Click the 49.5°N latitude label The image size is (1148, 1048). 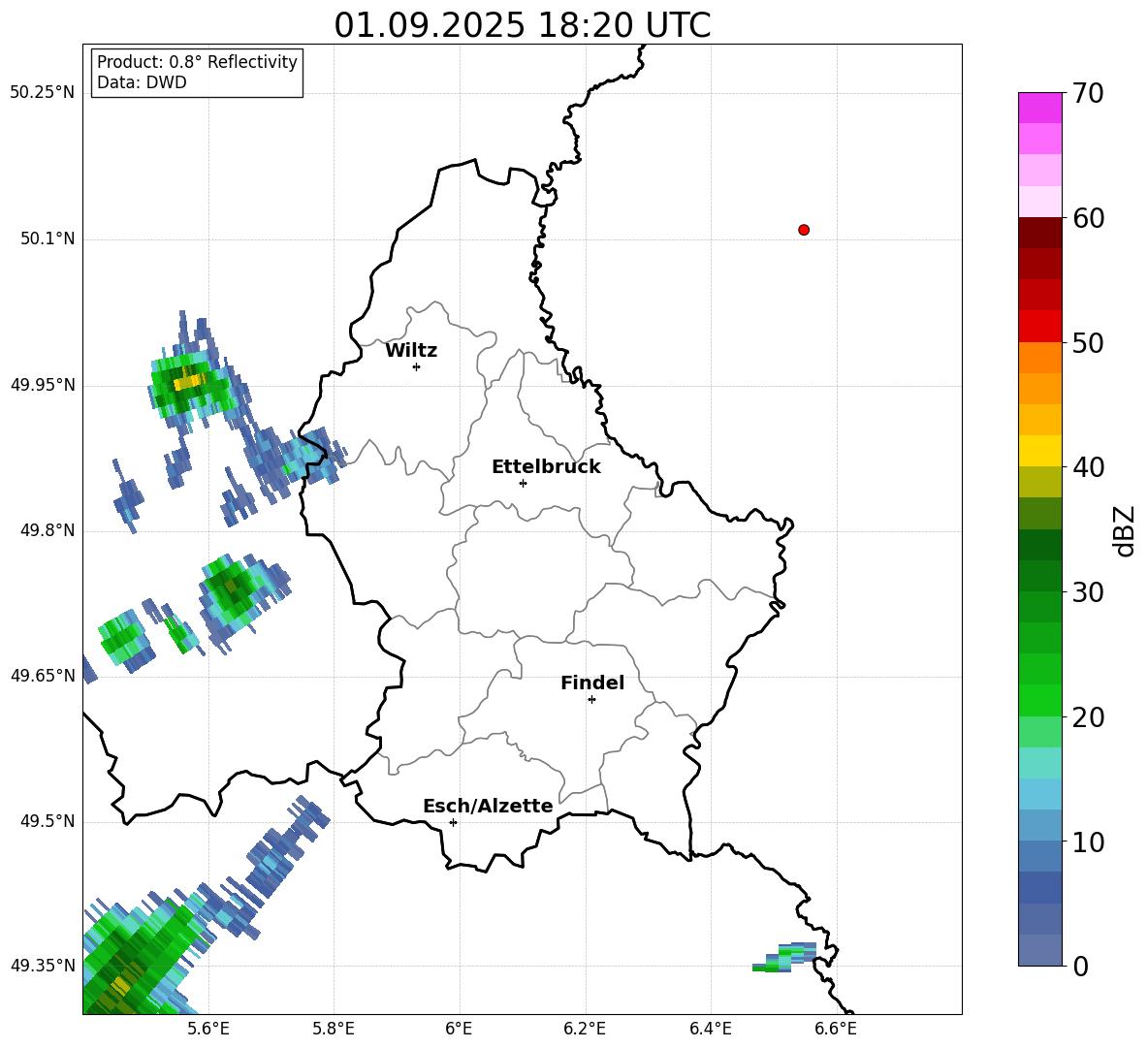48,821
